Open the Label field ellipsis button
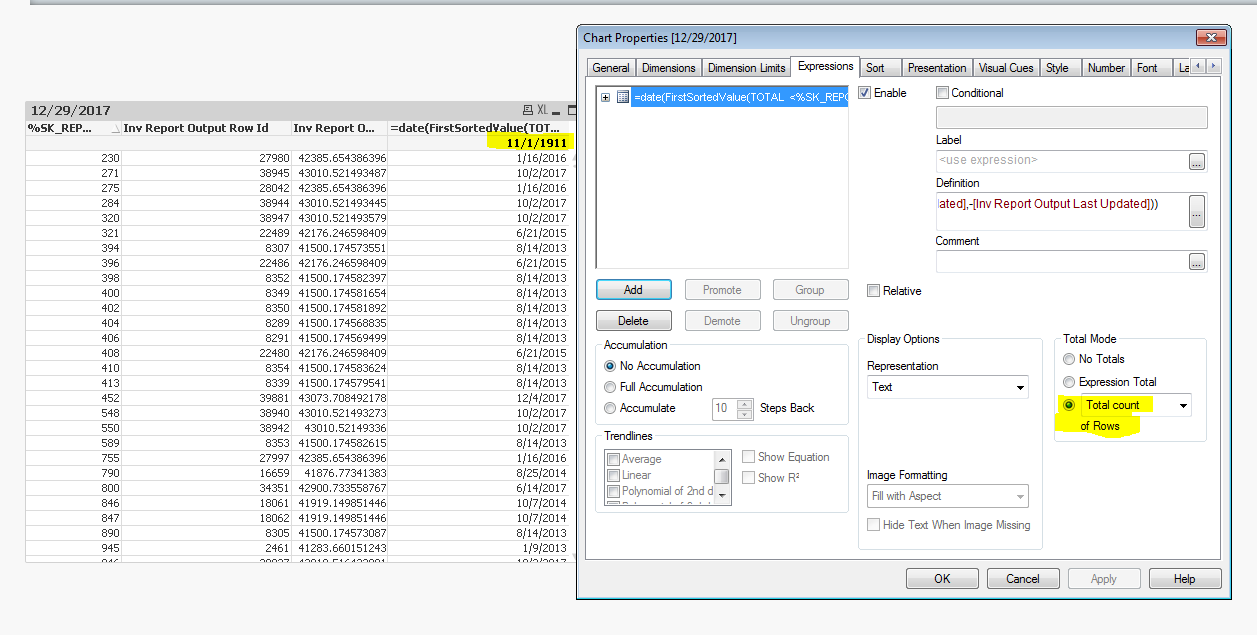1257x635 pixels. 1197,161
